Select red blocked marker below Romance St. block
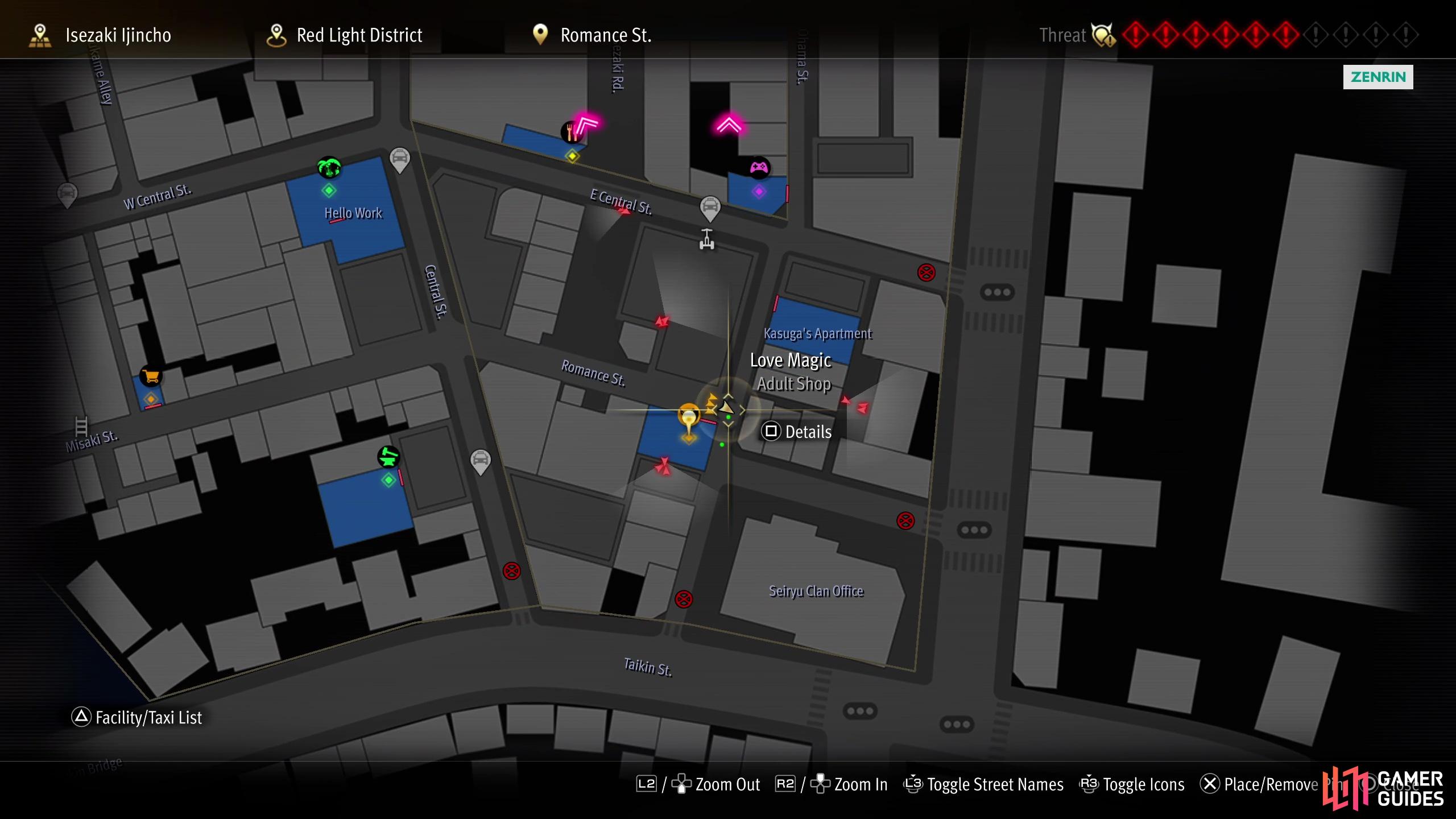The image size is (1456, 819). click(684, 599)
